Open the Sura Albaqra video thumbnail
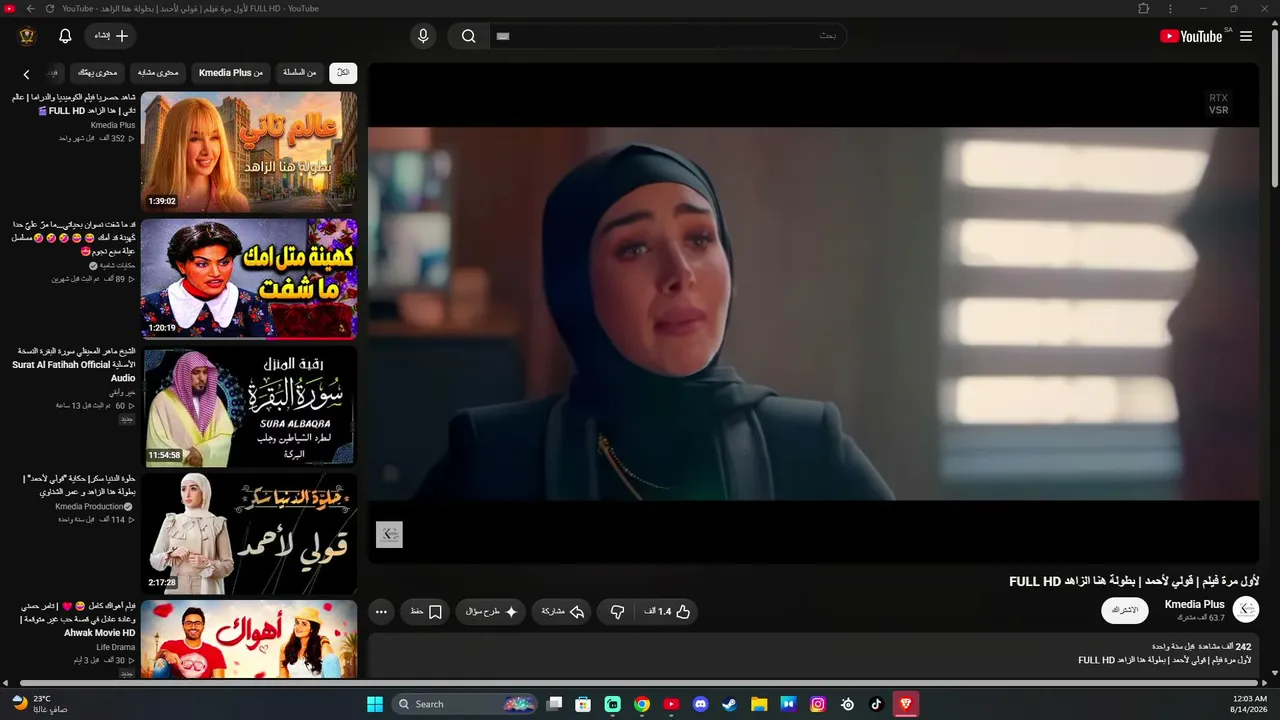The height and width of the screenshot is (720, 1280). pyautogui.click(x=249, y=405)
